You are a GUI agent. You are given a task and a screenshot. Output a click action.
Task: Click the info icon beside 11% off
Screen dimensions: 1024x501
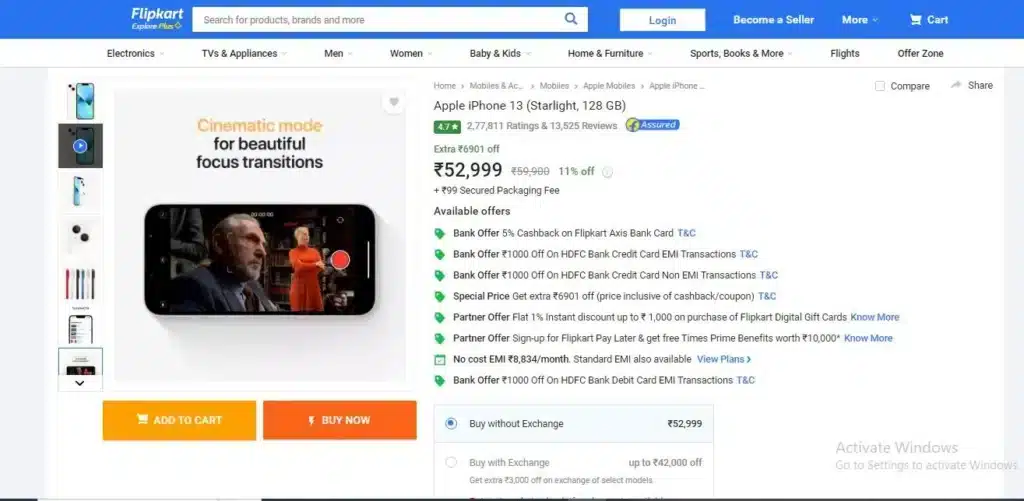pyautogui.click(x=607, y=172)
